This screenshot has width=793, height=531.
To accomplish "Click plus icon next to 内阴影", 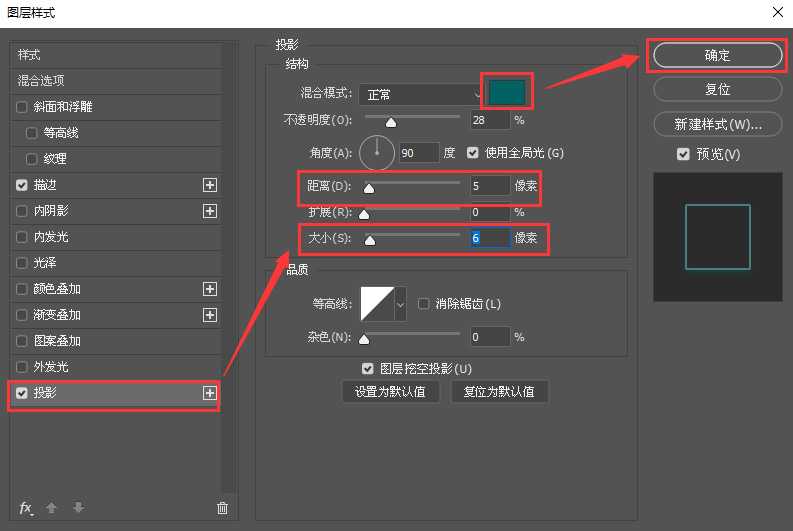I will [210, 211].
